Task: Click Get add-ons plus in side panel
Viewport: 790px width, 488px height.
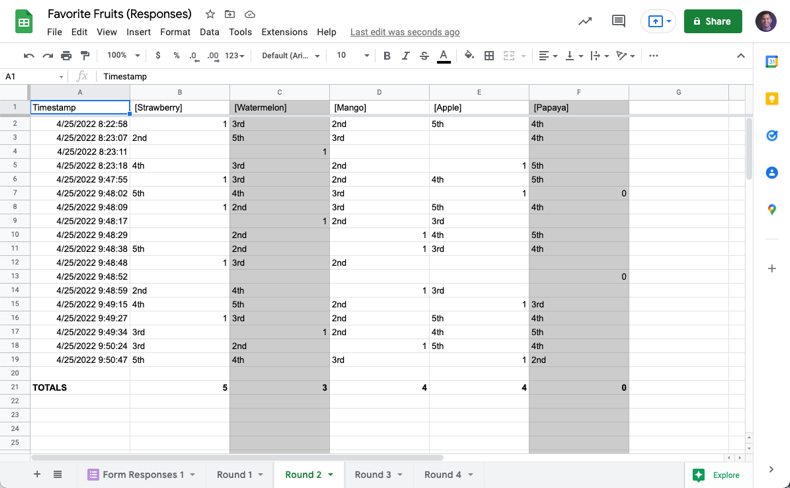Action: tap(771, 268)
